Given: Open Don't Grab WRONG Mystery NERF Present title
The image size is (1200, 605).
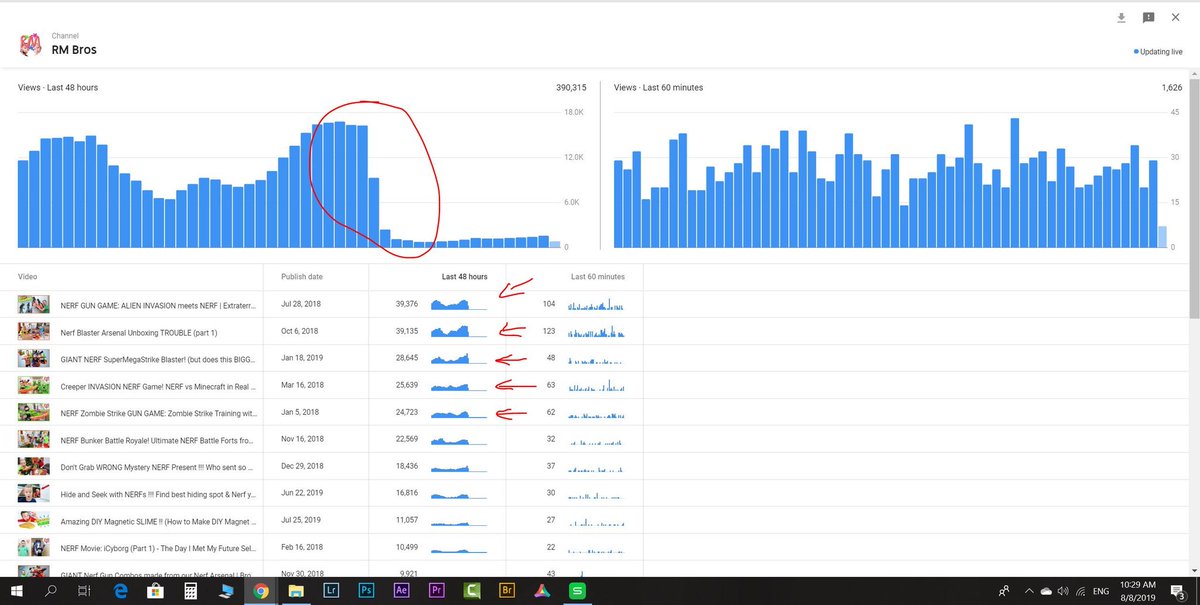Looking at the screenshot, I should point(158,466).
